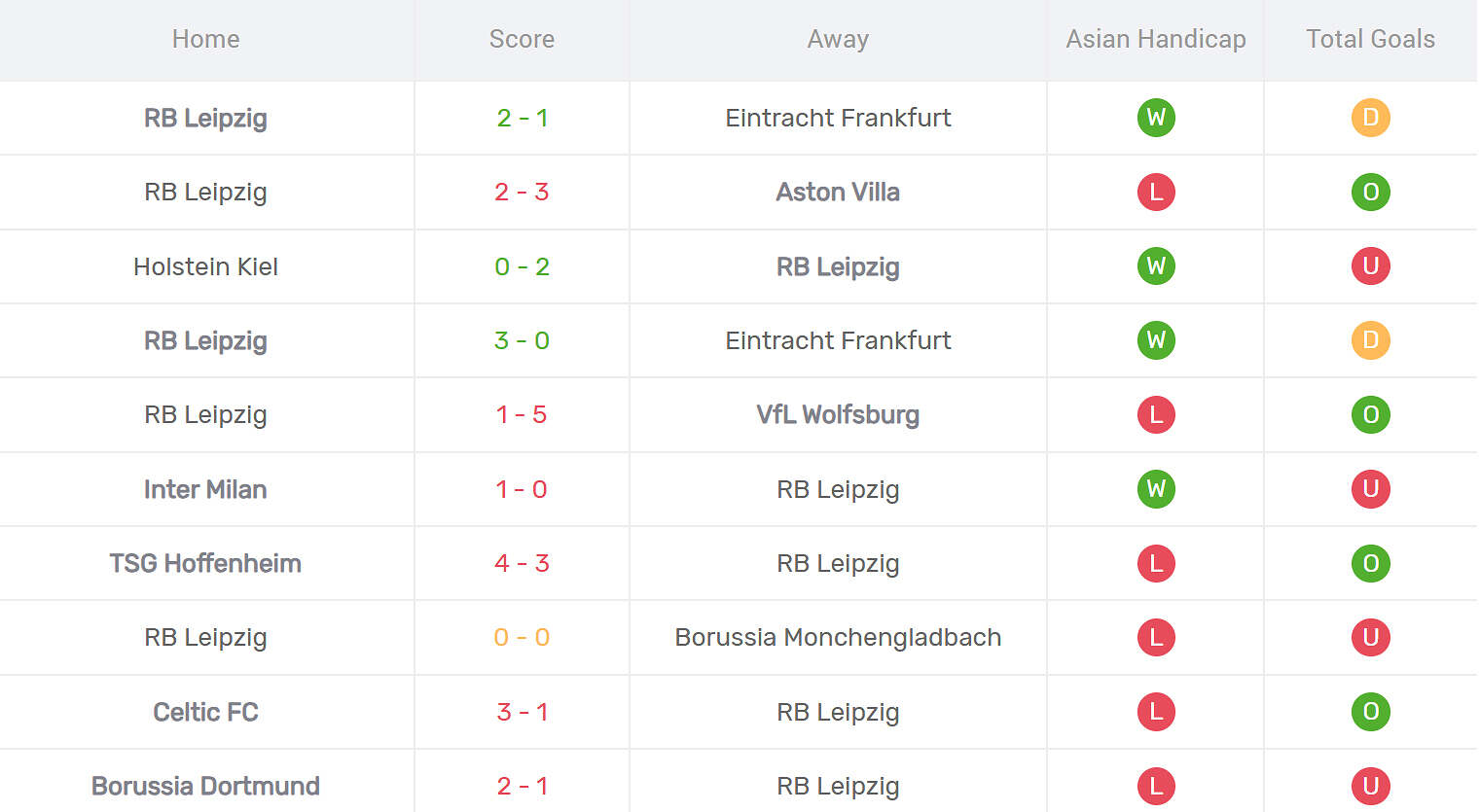Open the TSG Hoffenheim team link
1480x812 pixels.
[x=205, y=563]
